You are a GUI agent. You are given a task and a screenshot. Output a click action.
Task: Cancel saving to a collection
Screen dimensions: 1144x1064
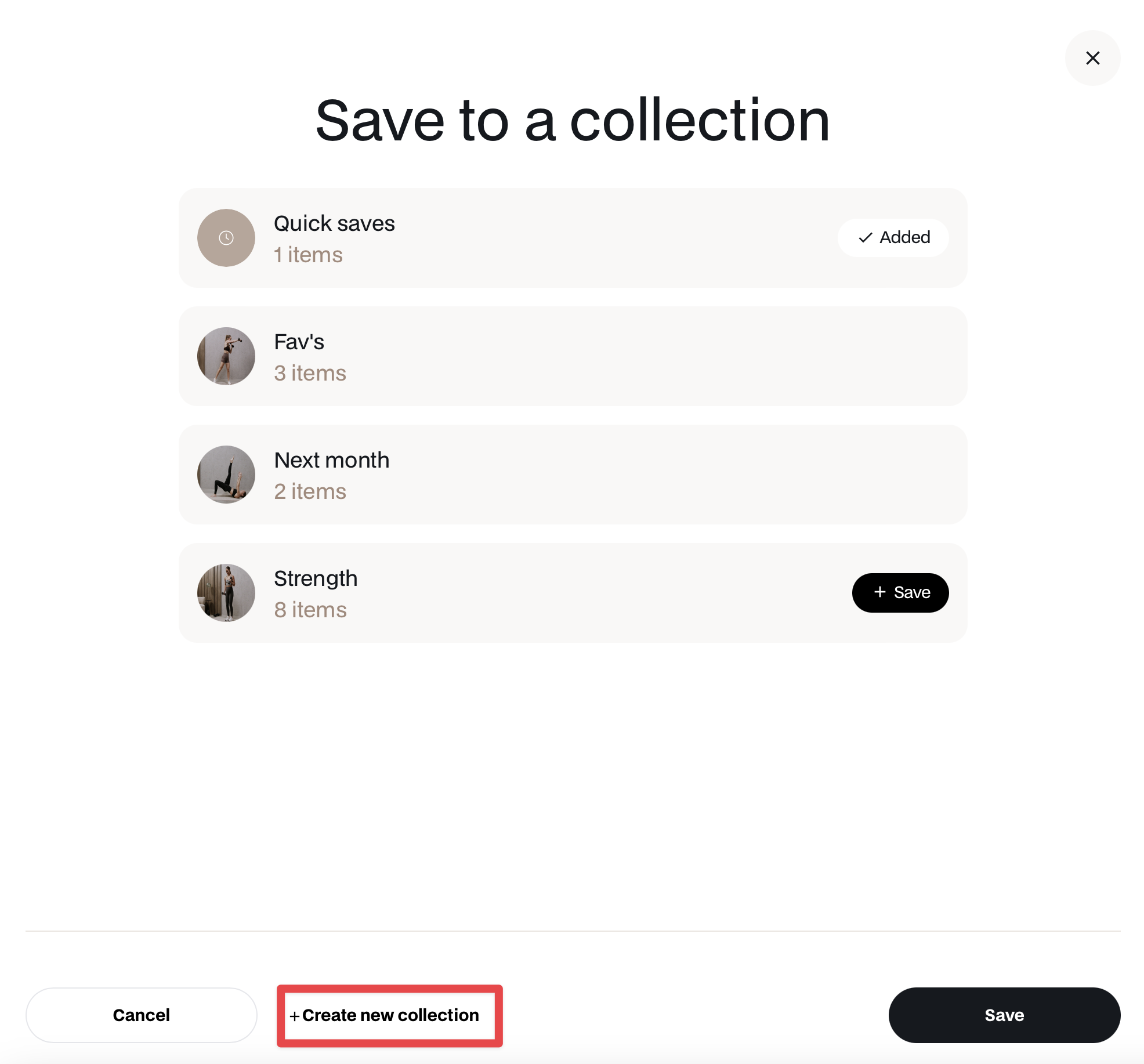coord(142,1015)
